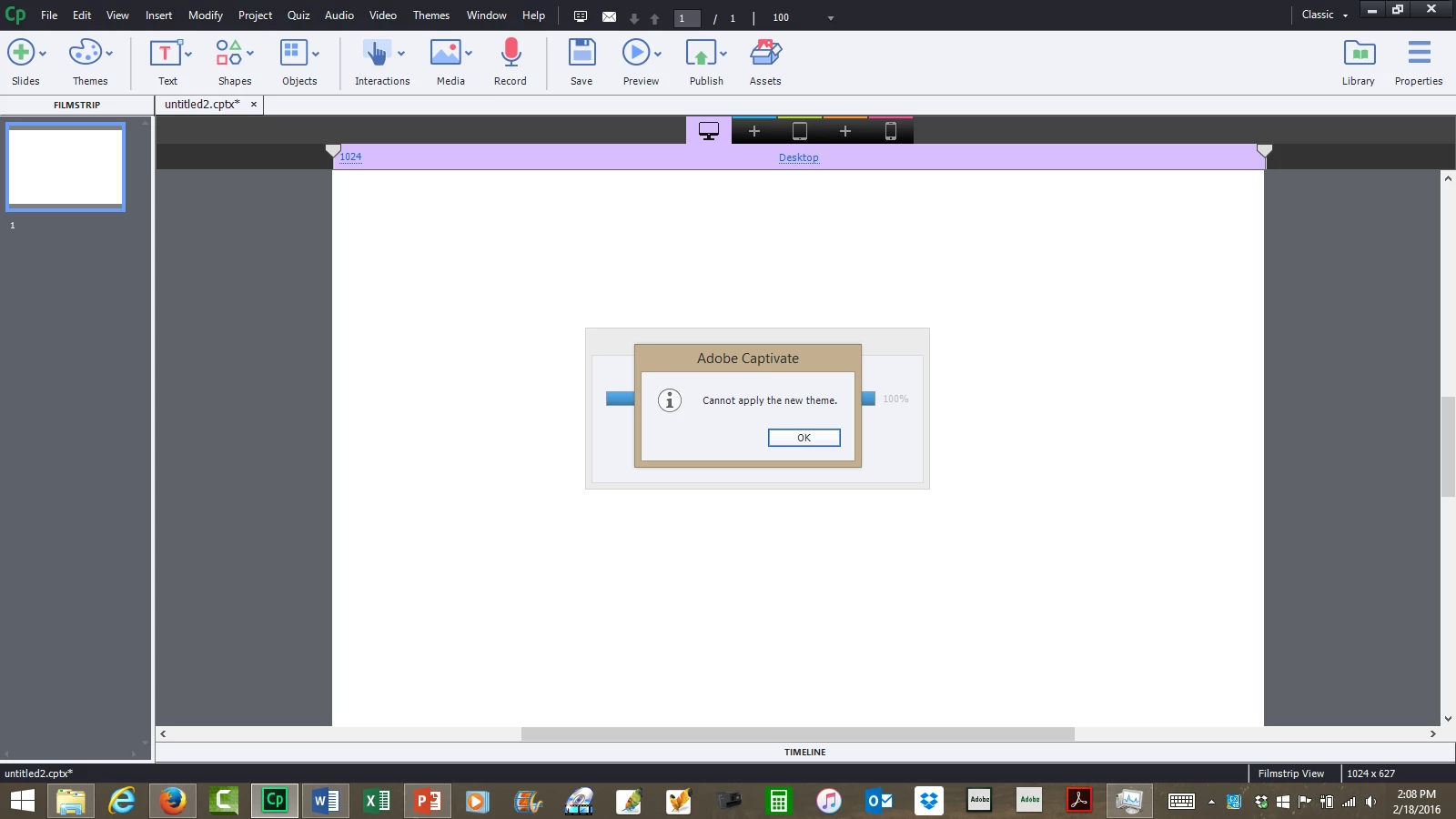The image size is (1456, 819).
Task: Click OK in Adobe Captivate dialog
Action: tap(804, 438)
